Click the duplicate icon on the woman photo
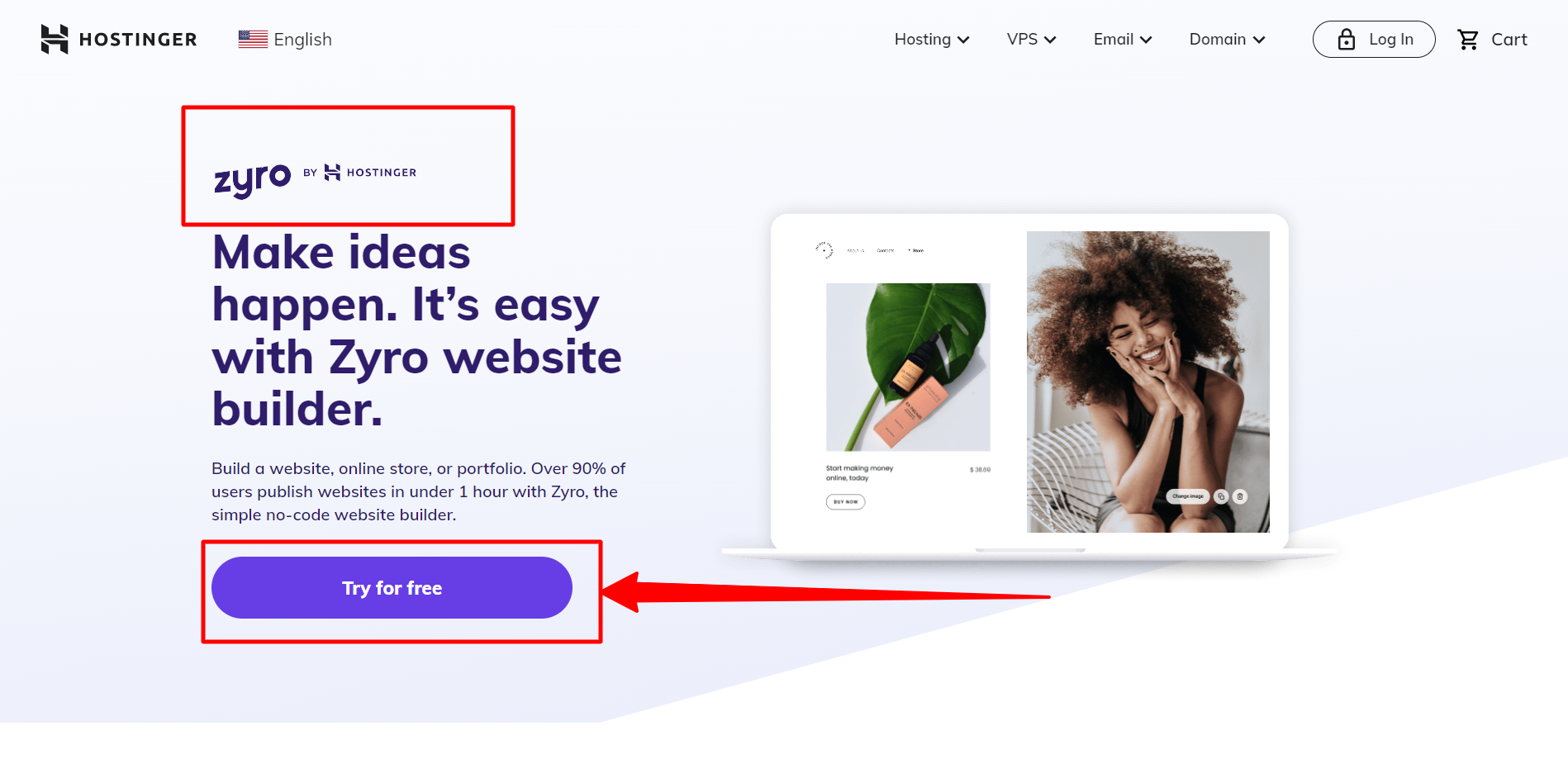1568x778 pixels. point(1221,496)
